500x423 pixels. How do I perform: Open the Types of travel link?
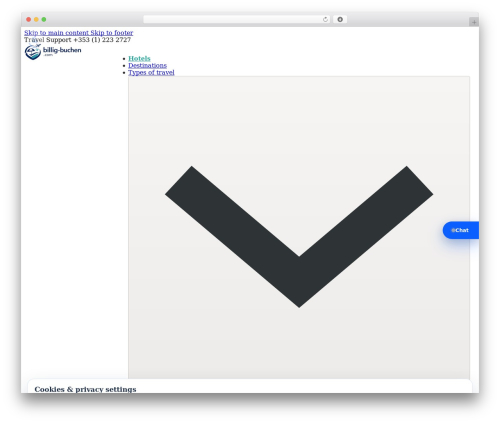click(151, 72)
